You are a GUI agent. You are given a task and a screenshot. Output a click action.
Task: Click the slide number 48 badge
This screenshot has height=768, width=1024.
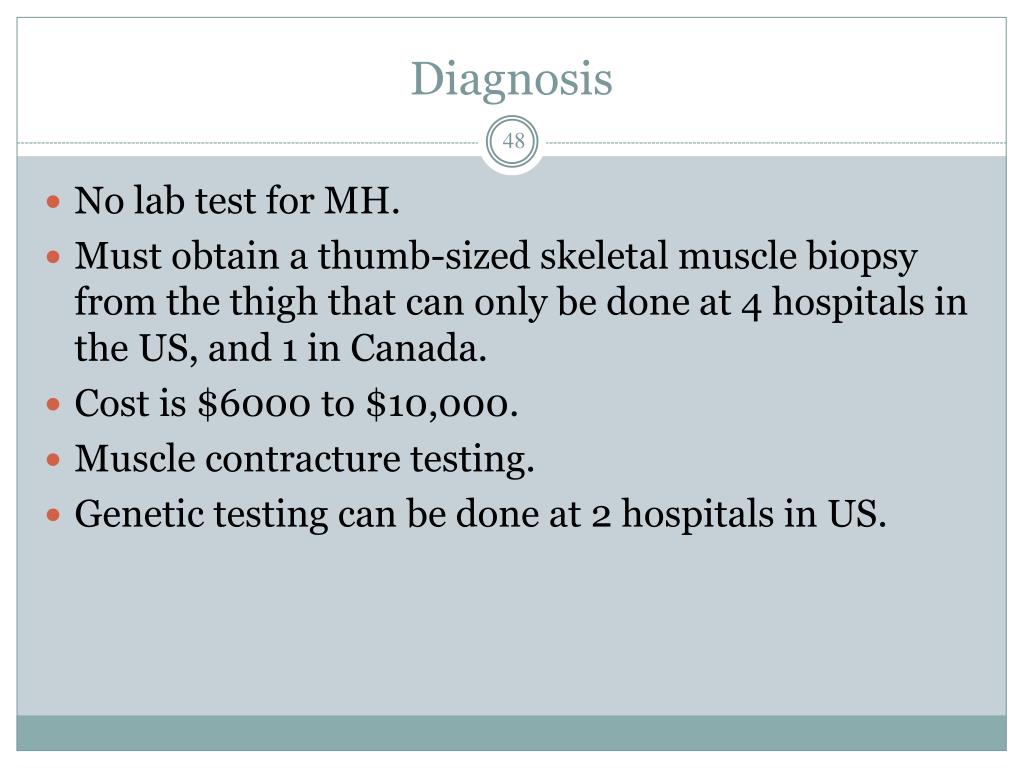pyautogui.click(x=513, y=142)
